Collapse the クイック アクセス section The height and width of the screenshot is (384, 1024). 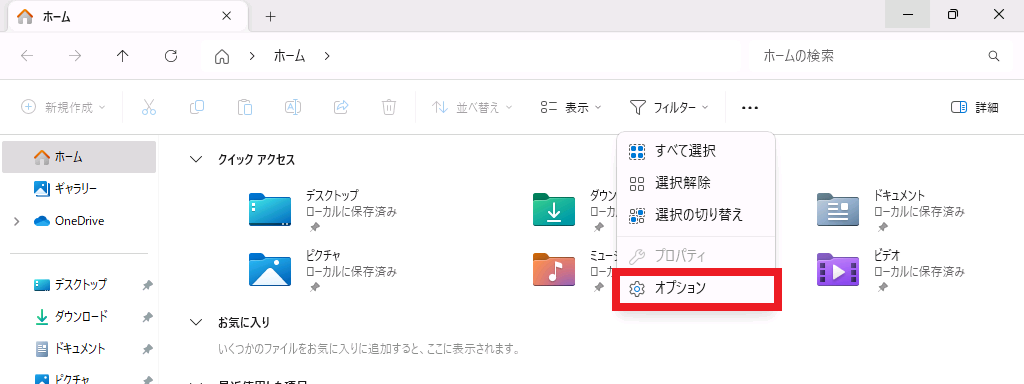click(x=195, y=159)
